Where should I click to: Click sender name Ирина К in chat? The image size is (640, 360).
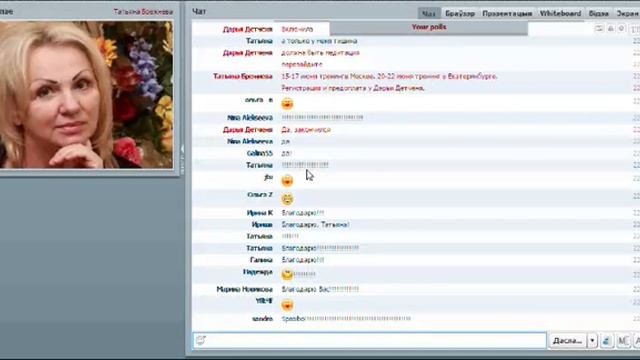point(260,213)
